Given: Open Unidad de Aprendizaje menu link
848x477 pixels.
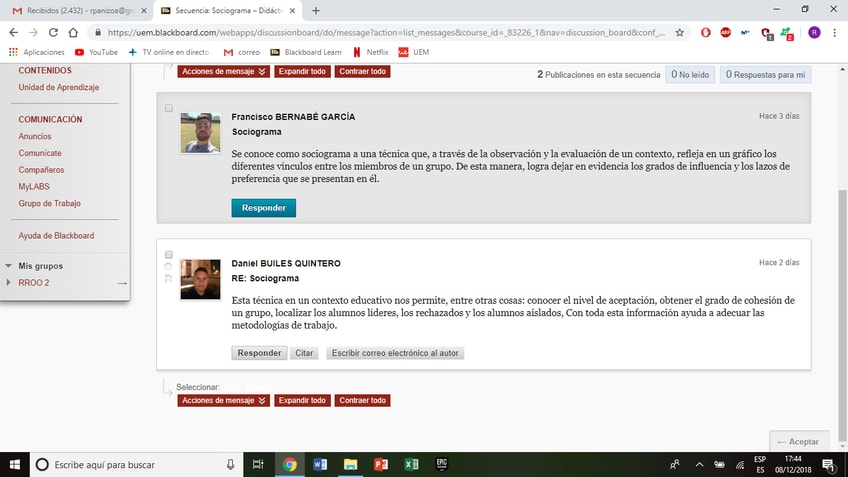Looking at the screenshot, I should [x=58, y=87].
